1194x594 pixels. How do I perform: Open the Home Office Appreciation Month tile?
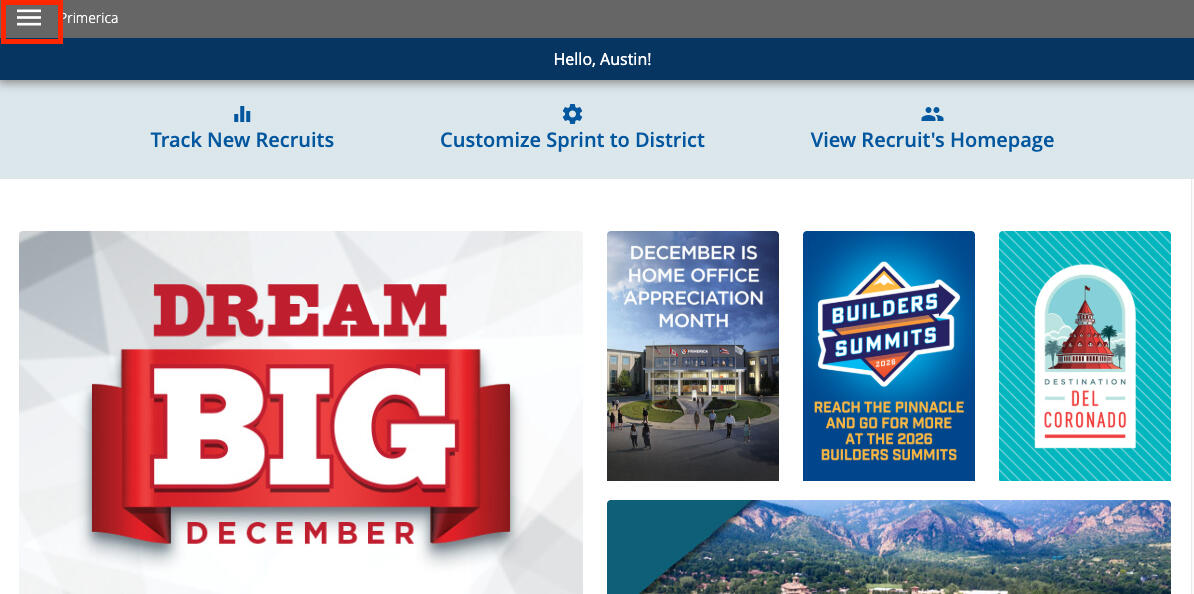[x=693, y=356]
